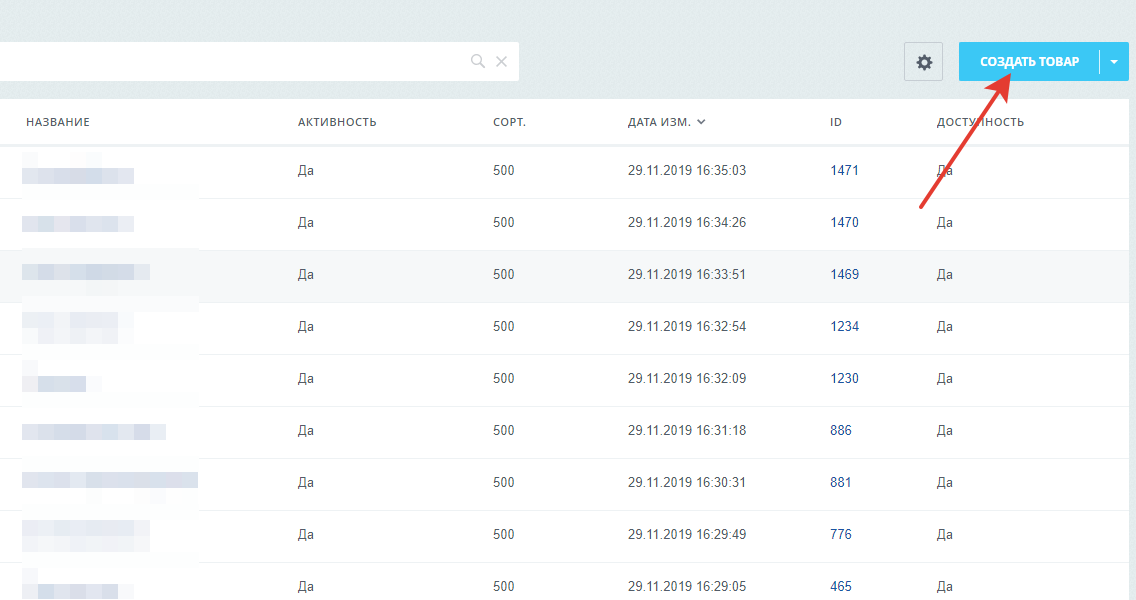Click the date 29.11.2019 16:32:54
Viewport: 1136px width, 600px height.
pyautogui.click(x=687, y=327)
